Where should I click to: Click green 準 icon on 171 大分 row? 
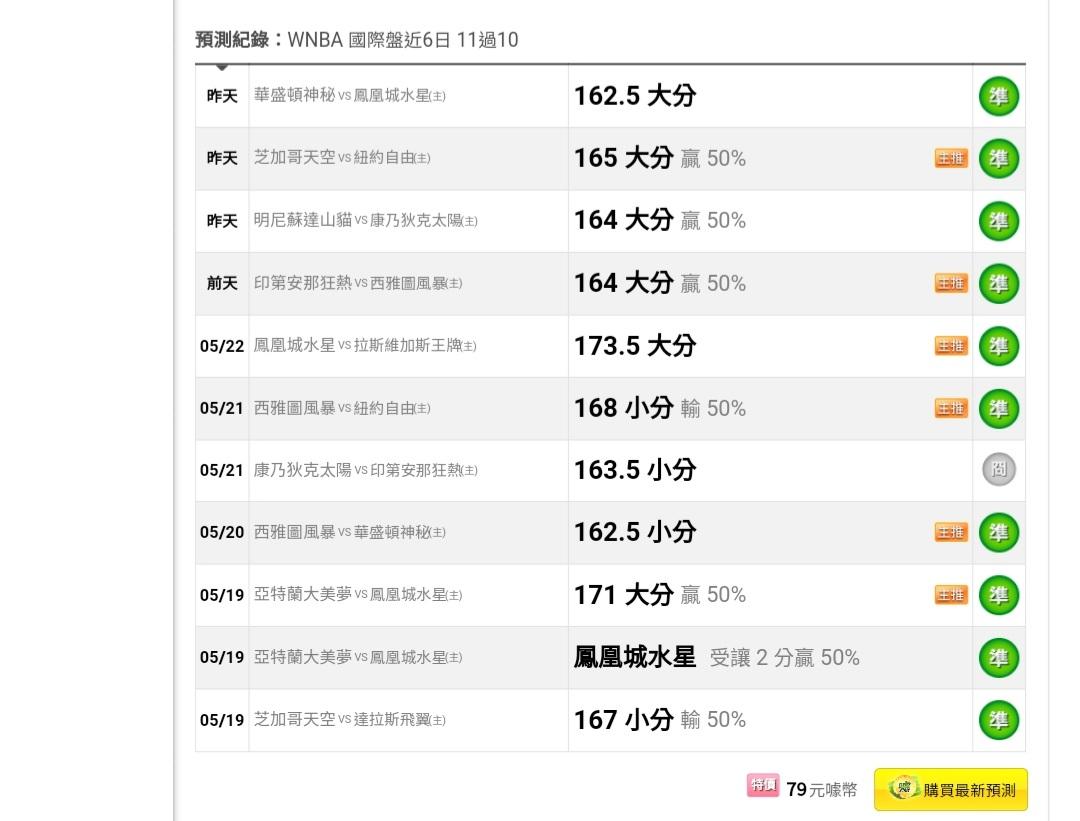click(x=998, y=595)
